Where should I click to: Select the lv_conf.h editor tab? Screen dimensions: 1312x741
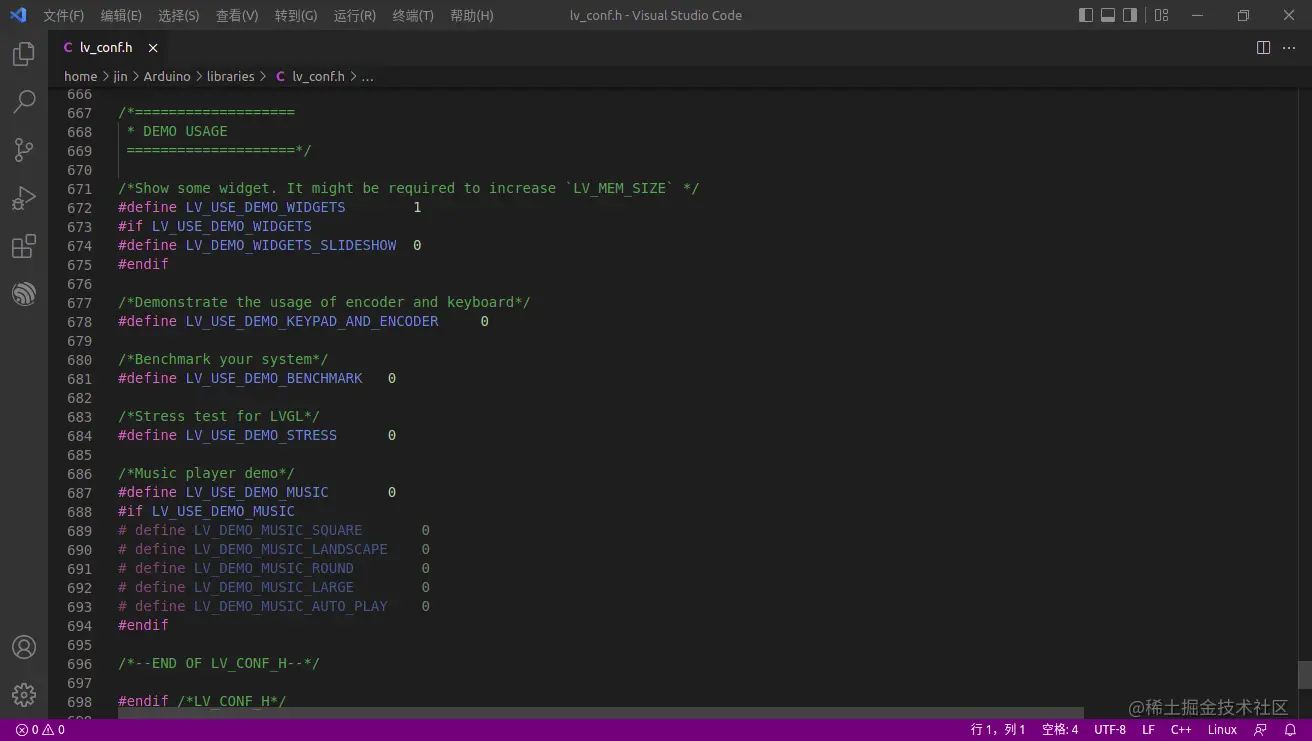107,48
